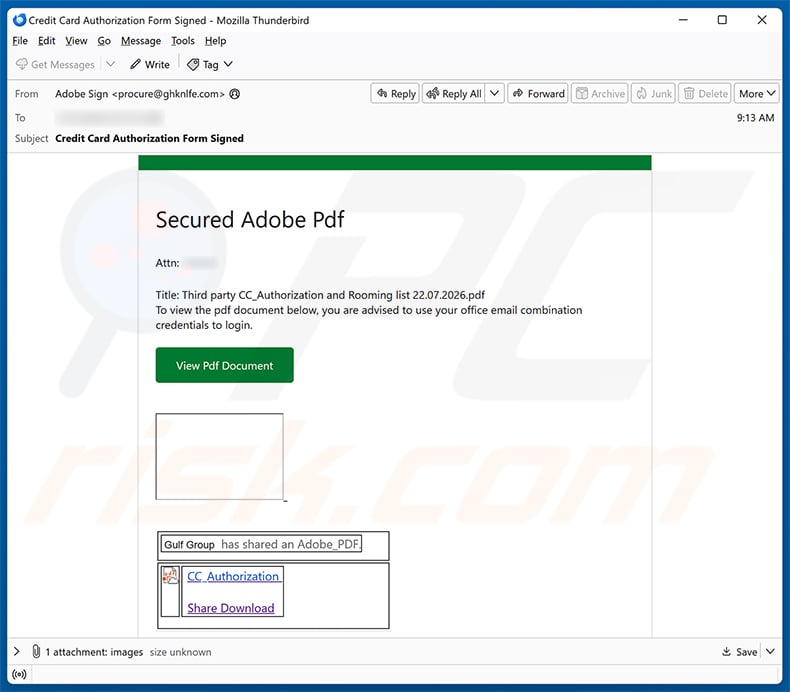
Task: Open the Tools menu
Action: (182, 41)
